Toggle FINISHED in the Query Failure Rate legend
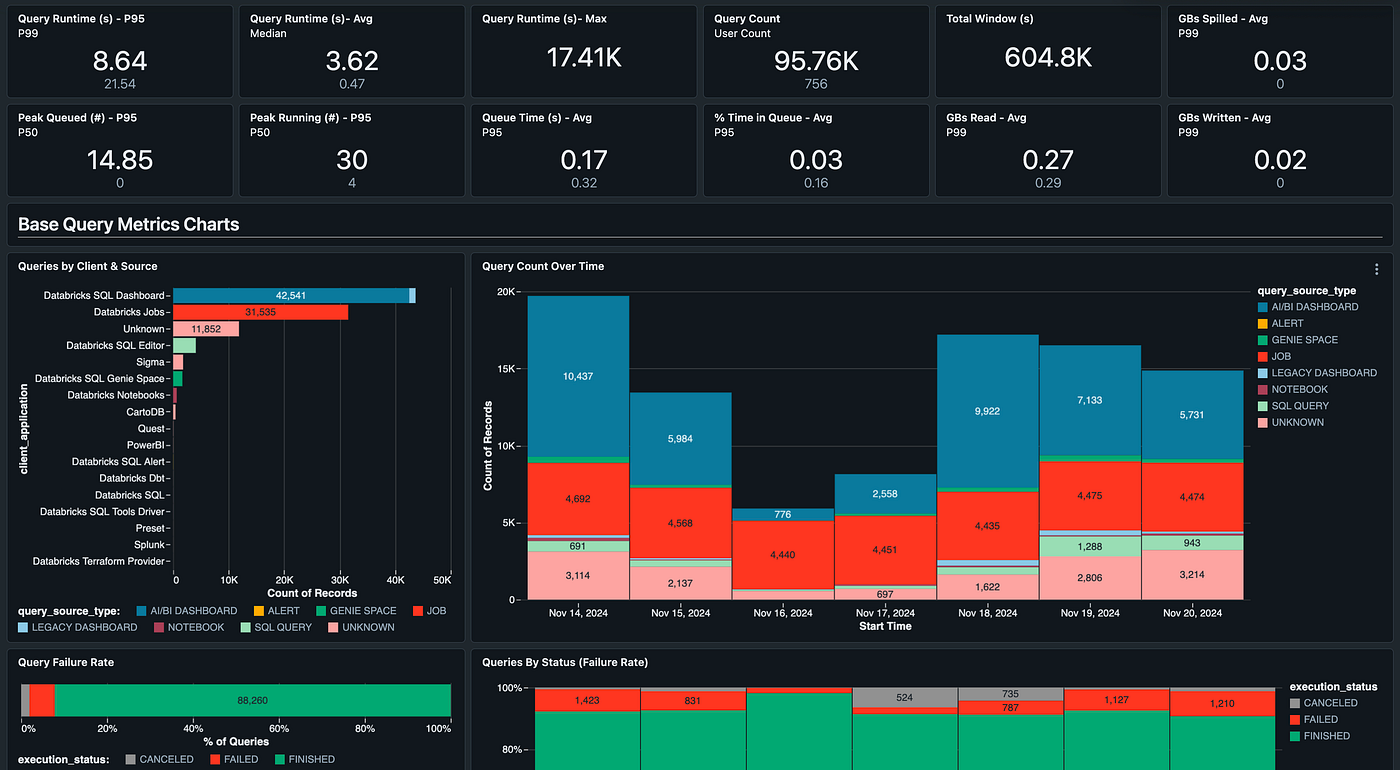This screenshot has width=1400, height=770. (305, 759)
